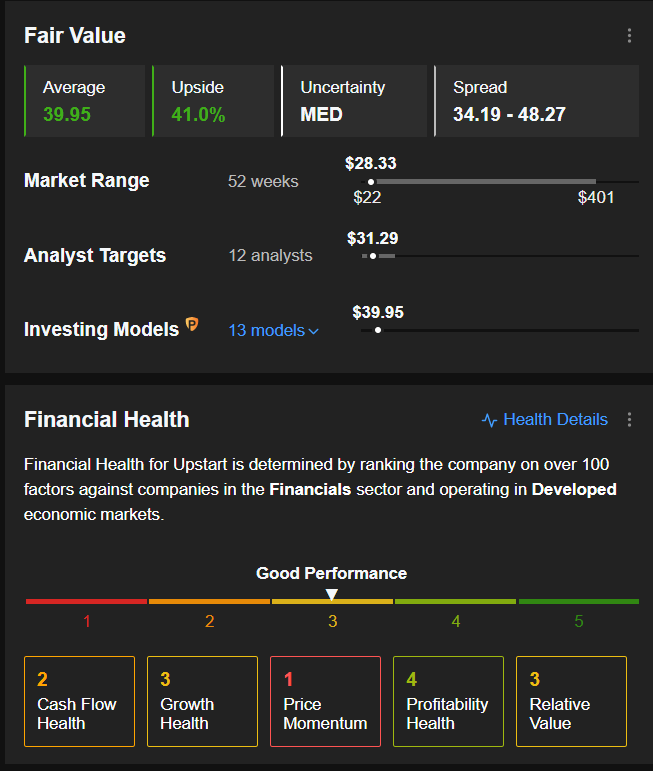
Task: Expand the 13 models dropdown
Action: [x=273, y=330]
